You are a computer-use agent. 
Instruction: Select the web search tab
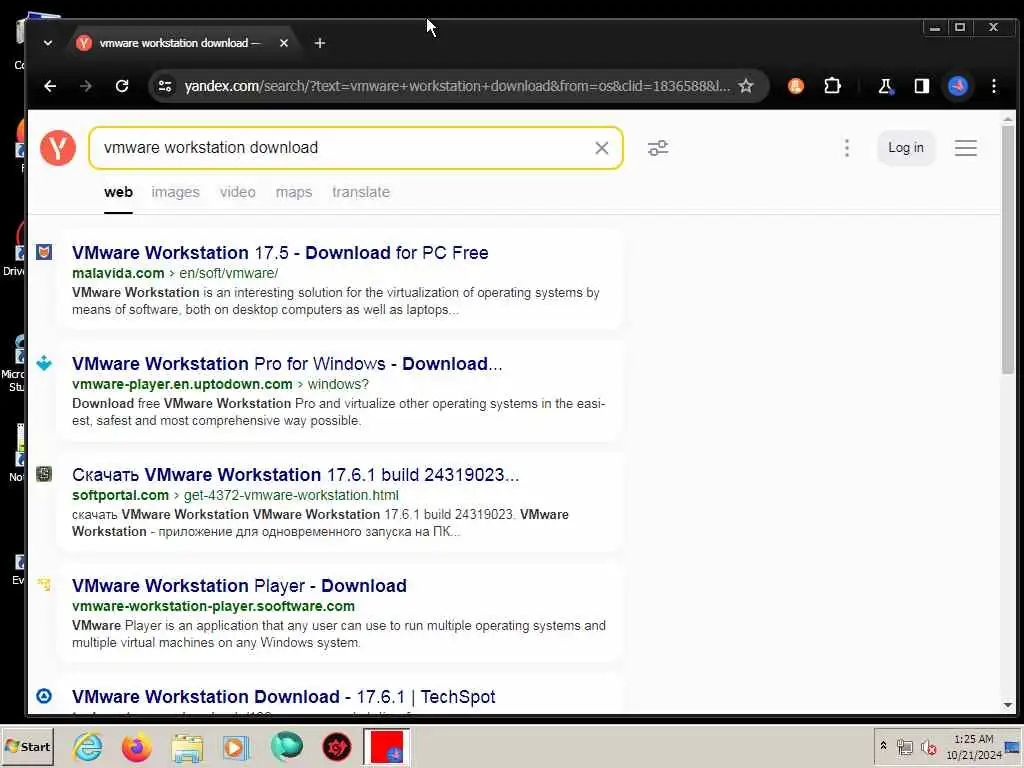tap(118, 192)
